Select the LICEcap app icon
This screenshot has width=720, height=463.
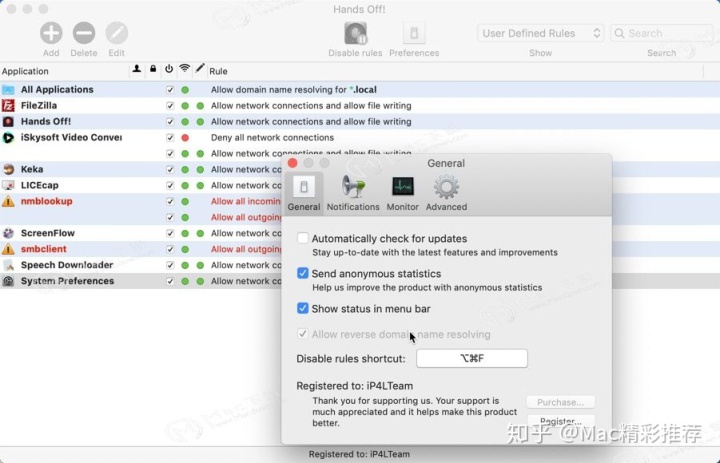8,185
